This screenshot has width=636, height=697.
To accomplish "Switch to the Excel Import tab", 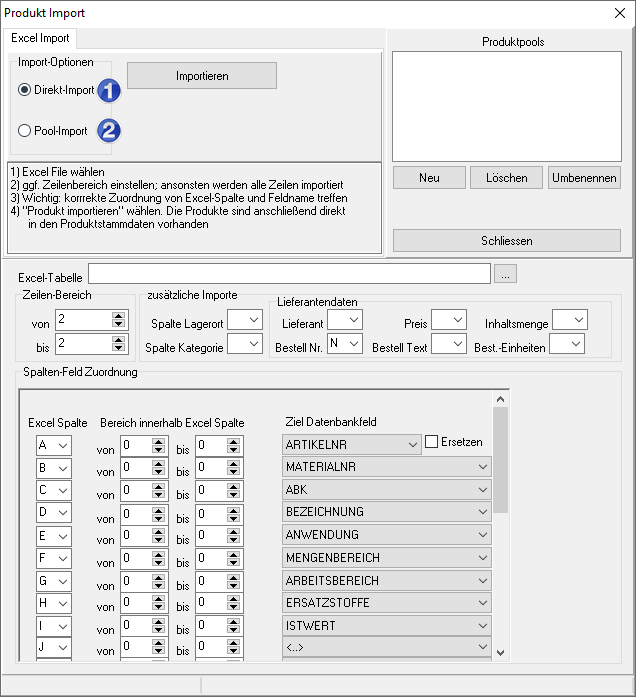I will pos(40,38).
